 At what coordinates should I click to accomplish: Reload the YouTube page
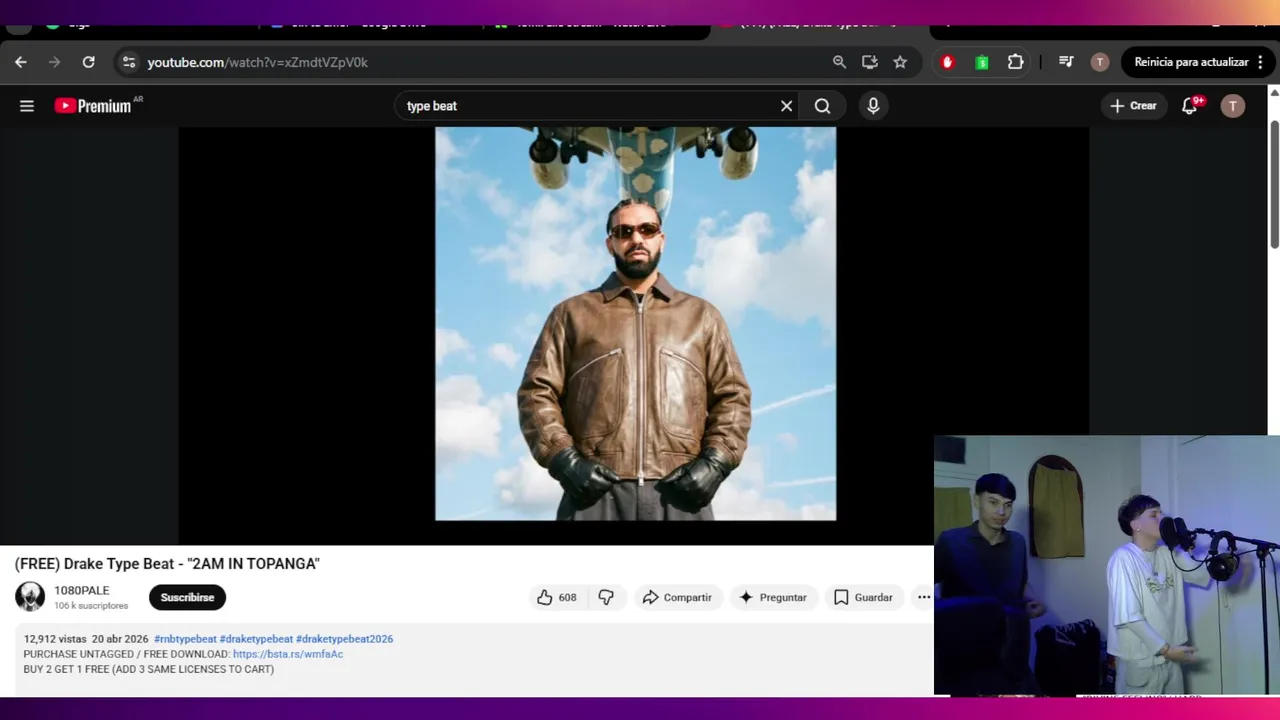tap(88, 62)
